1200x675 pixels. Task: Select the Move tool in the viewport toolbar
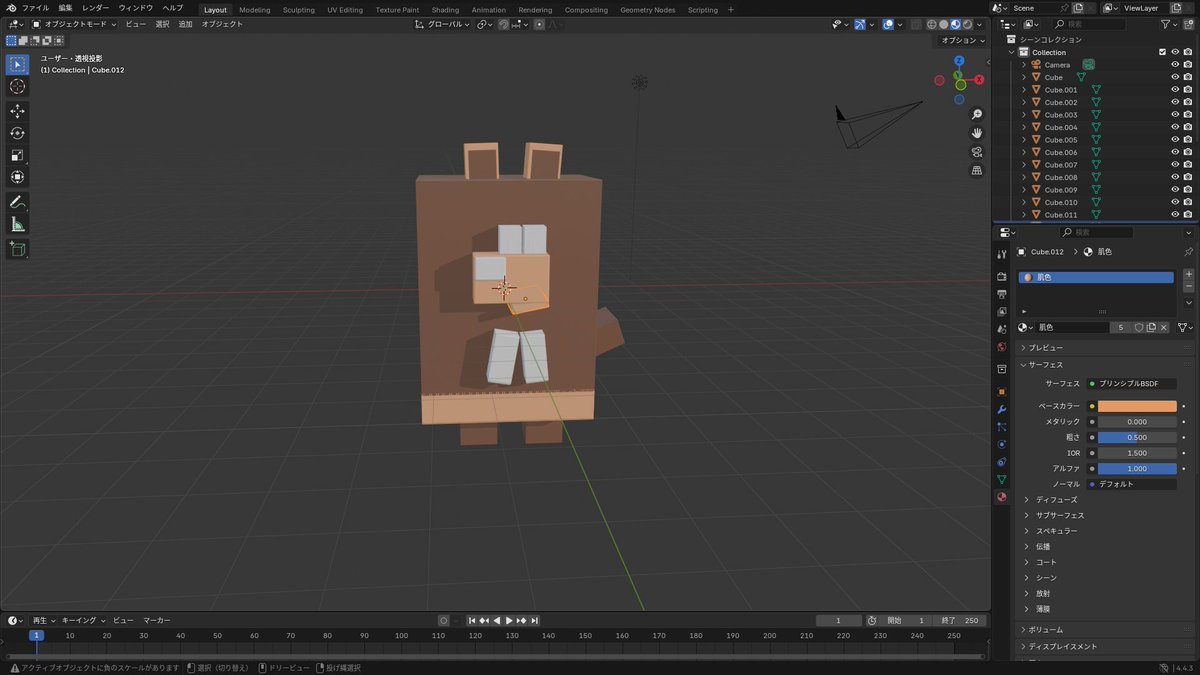[x=17, y=112]
